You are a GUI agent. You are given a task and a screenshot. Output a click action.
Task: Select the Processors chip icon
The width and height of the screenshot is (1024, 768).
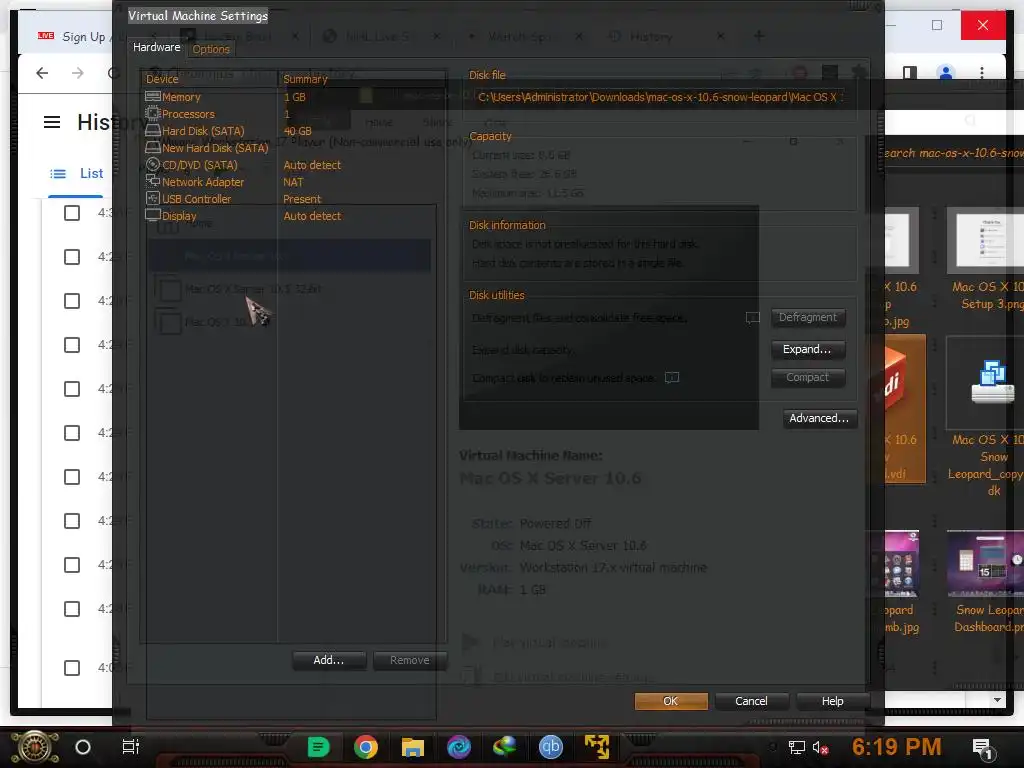click(x=153, y=113)
